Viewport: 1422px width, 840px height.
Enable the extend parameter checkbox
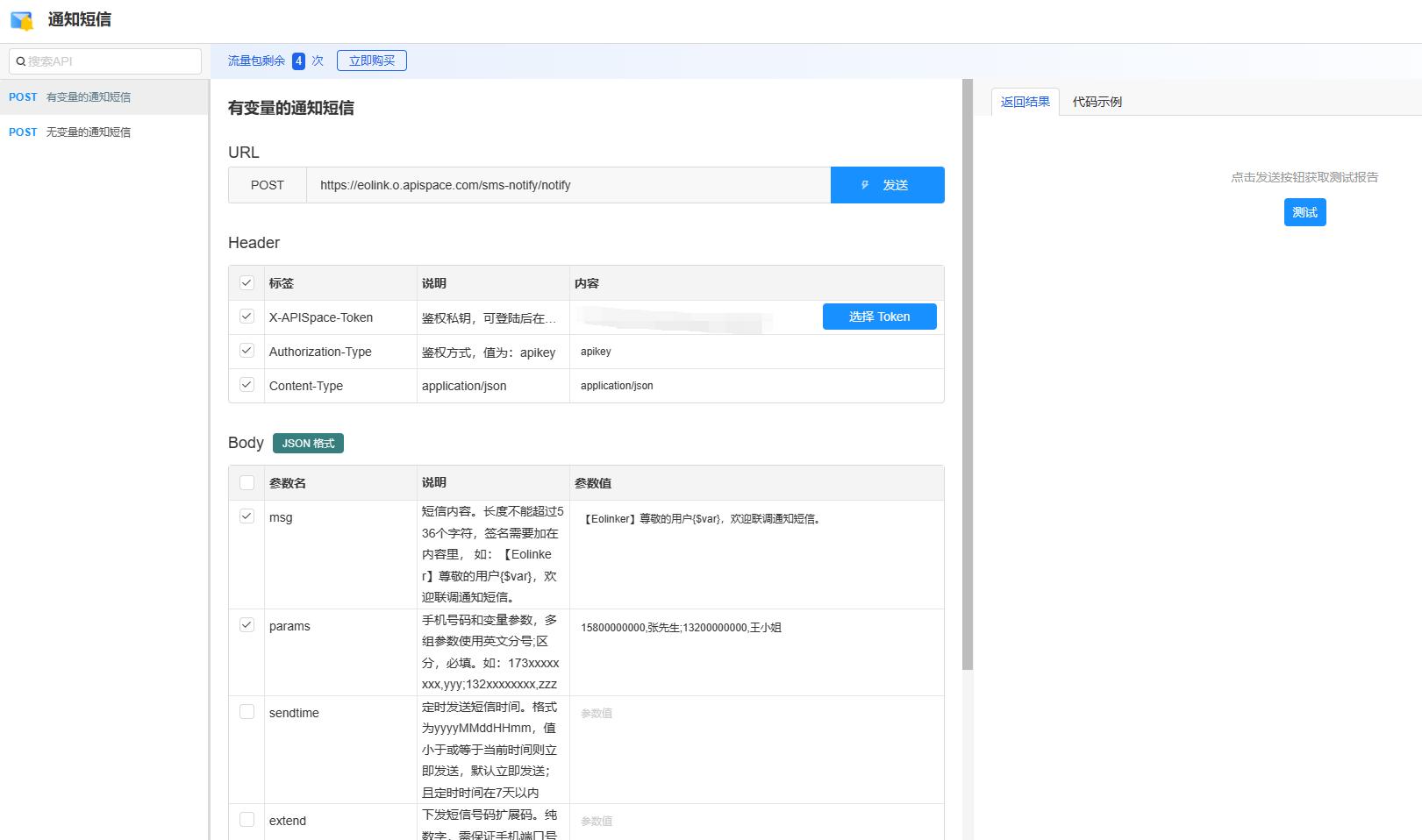(247, 819)
